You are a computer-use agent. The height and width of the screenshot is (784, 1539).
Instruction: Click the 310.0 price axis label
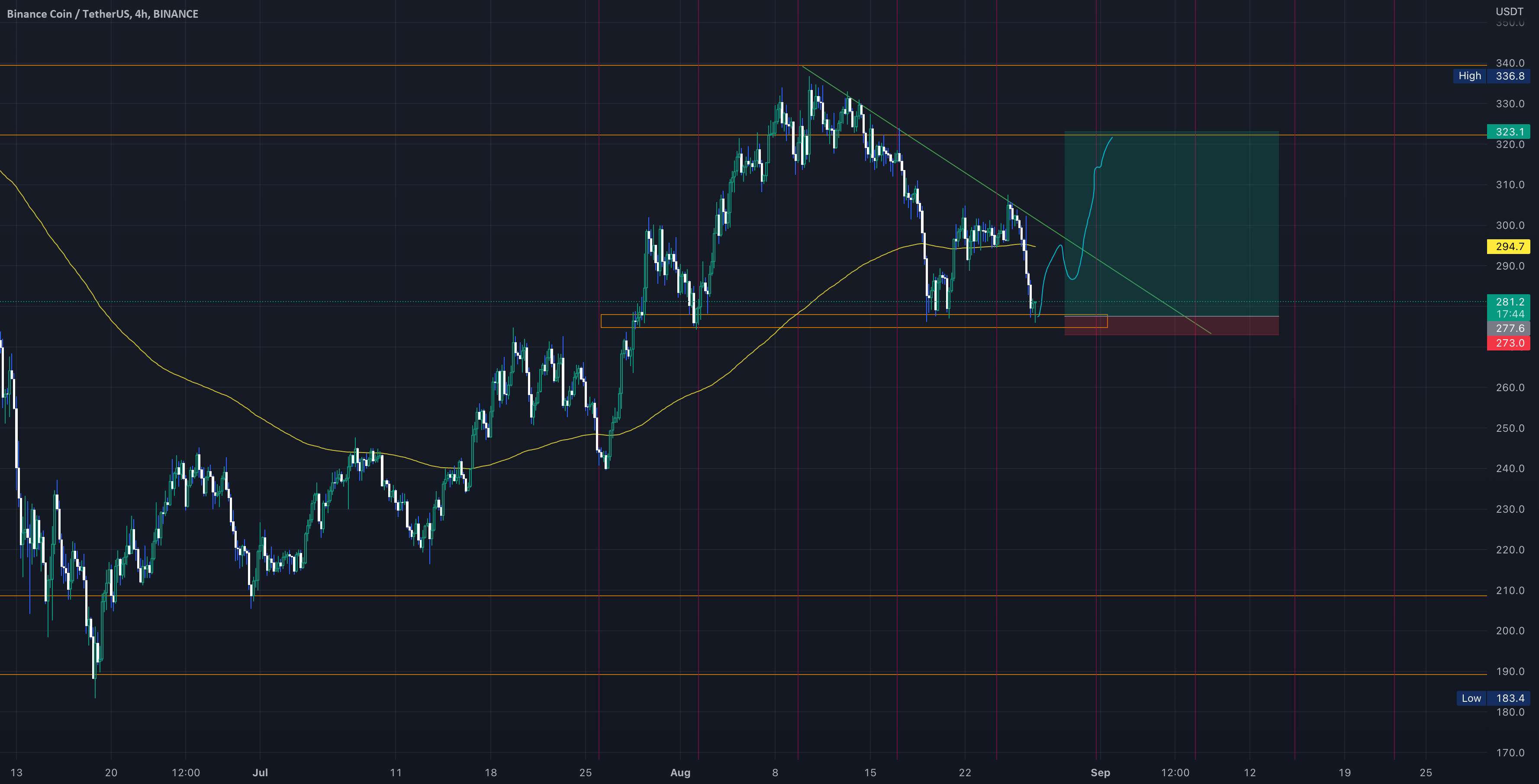coord(1510,185)
